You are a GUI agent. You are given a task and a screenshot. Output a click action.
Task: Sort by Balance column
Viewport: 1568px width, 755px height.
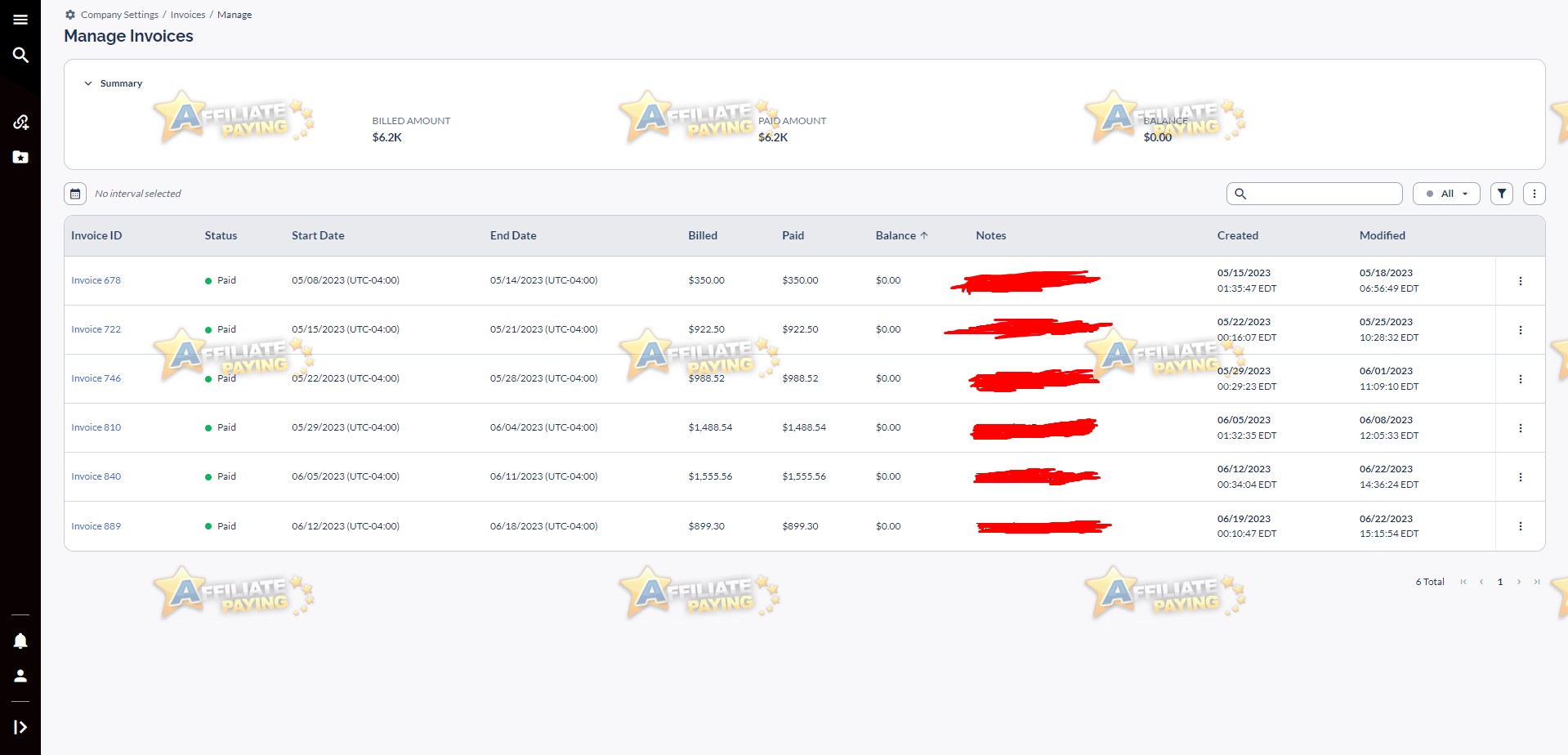click(x=902, y=235)
